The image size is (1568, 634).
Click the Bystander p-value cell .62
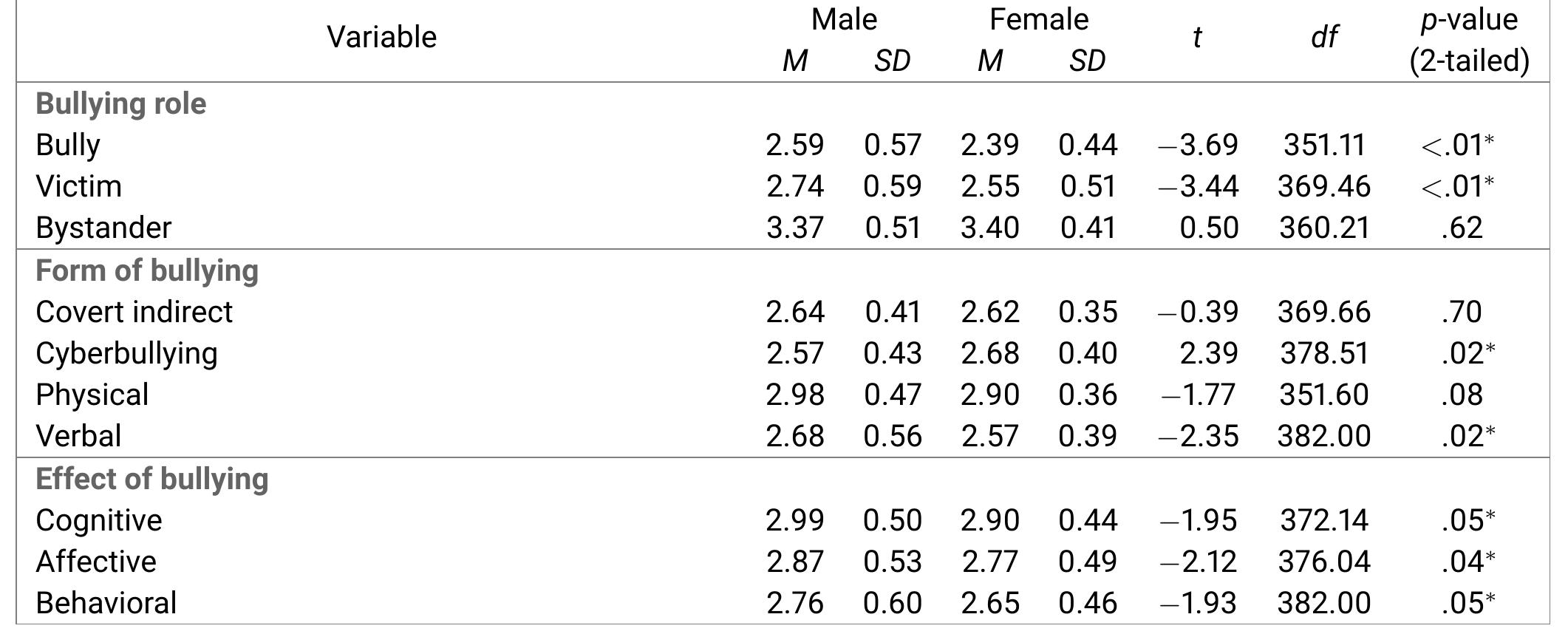pyautogui.click(x=1462, y=228)
